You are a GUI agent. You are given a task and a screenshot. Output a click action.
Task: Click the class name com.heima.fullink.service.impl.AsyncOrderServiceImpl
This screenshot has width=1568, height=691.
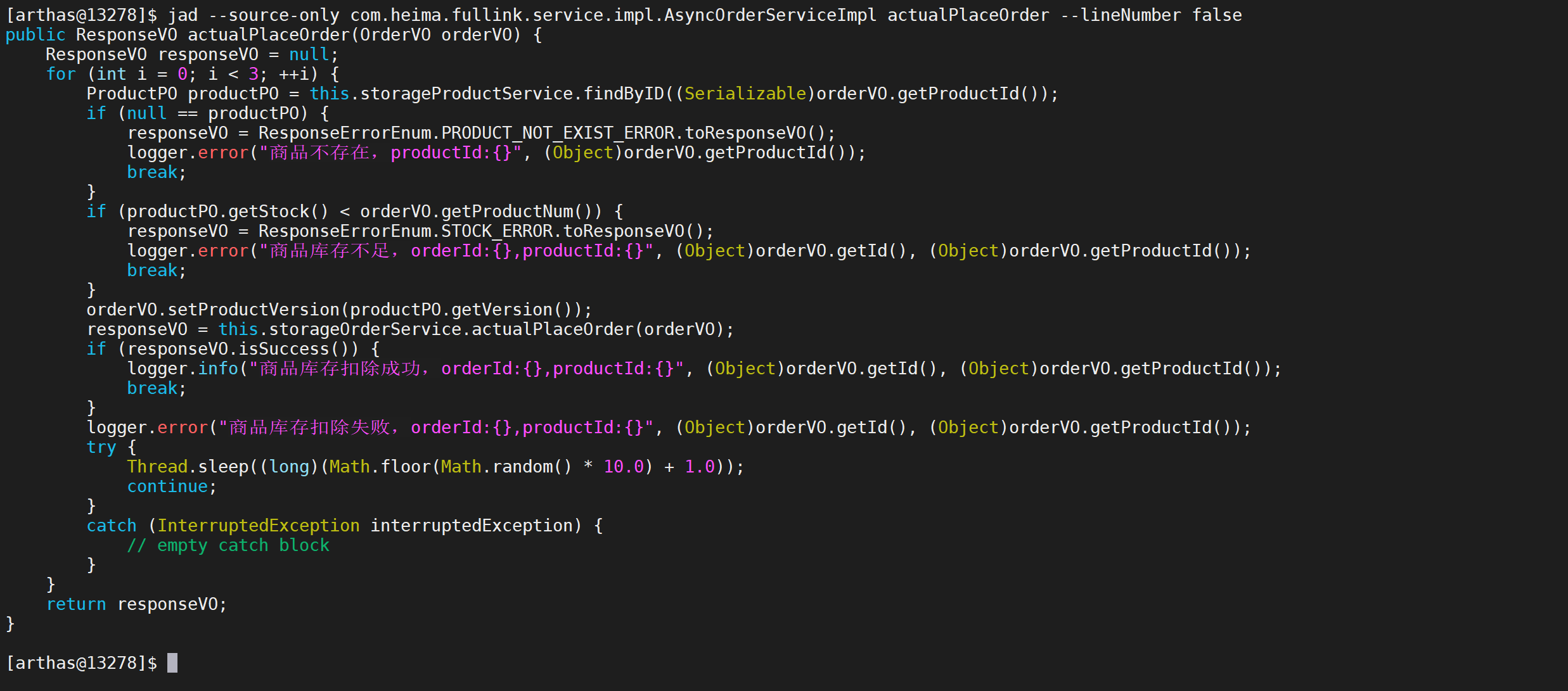point(614,15)
